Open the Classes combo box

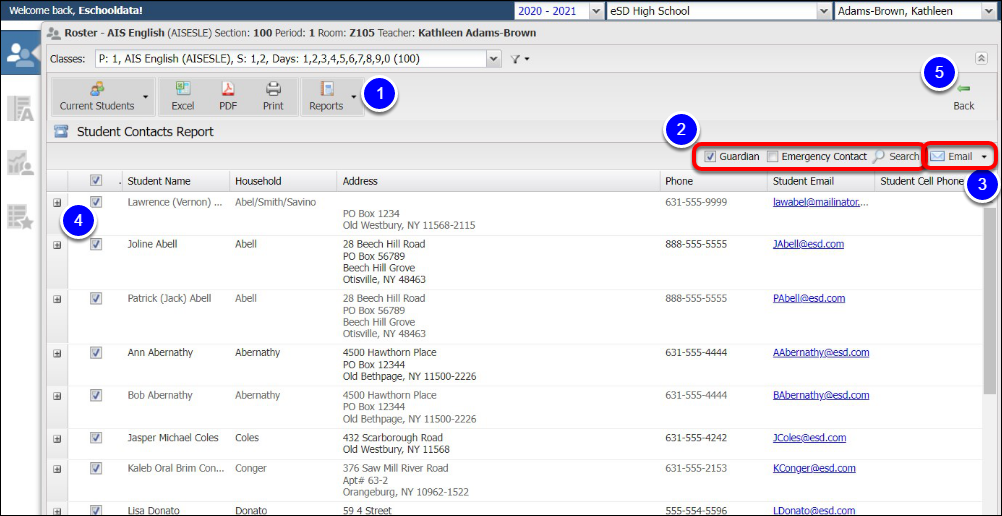click(x=298, y=59)
